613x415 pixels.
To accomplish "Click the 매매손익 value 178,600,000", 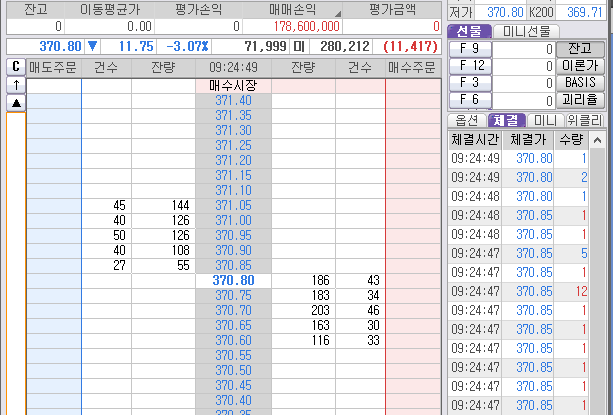I will (x=306, y=26).
